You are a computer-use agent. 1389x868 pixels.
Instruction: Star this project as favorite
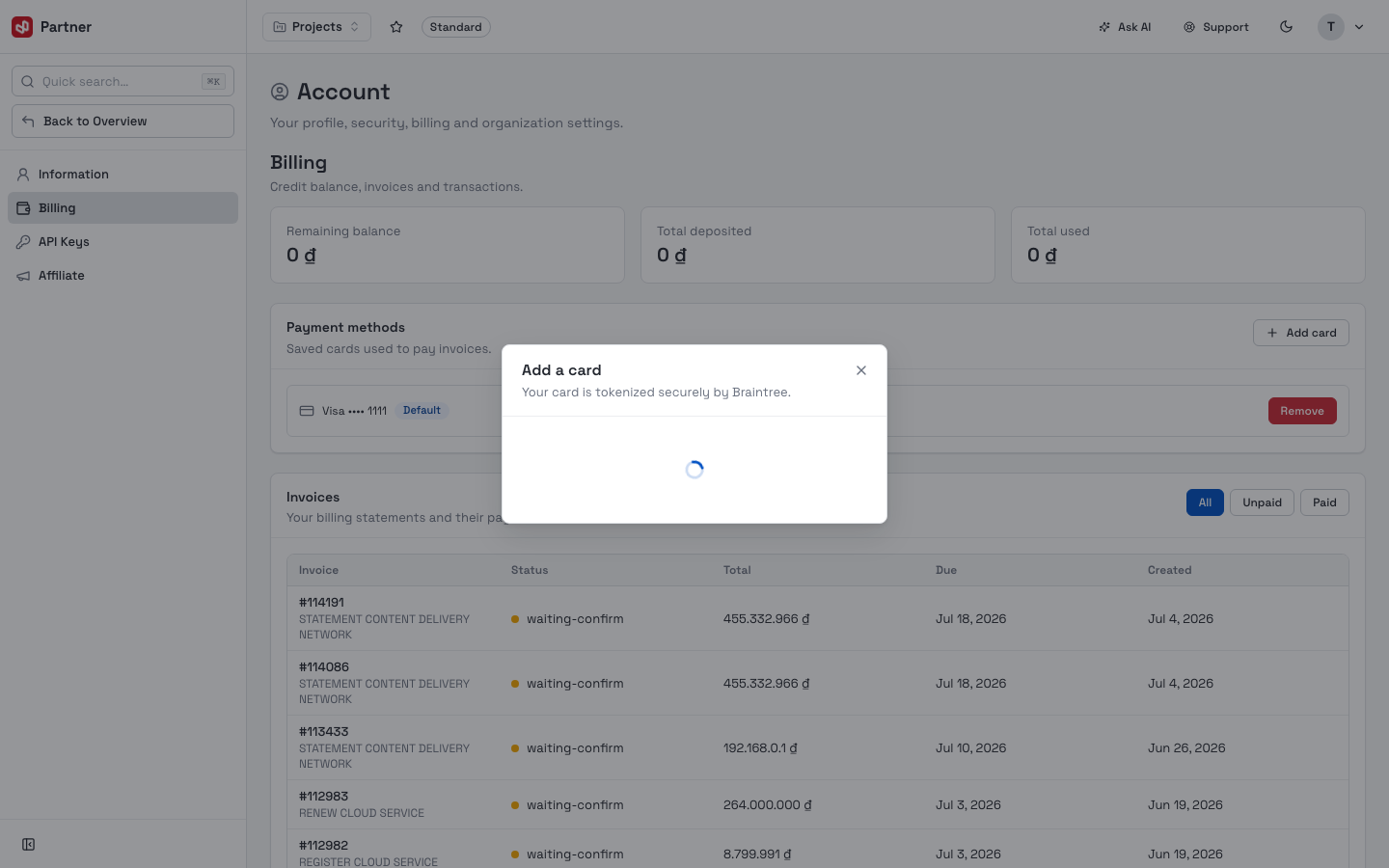point(396,27)
